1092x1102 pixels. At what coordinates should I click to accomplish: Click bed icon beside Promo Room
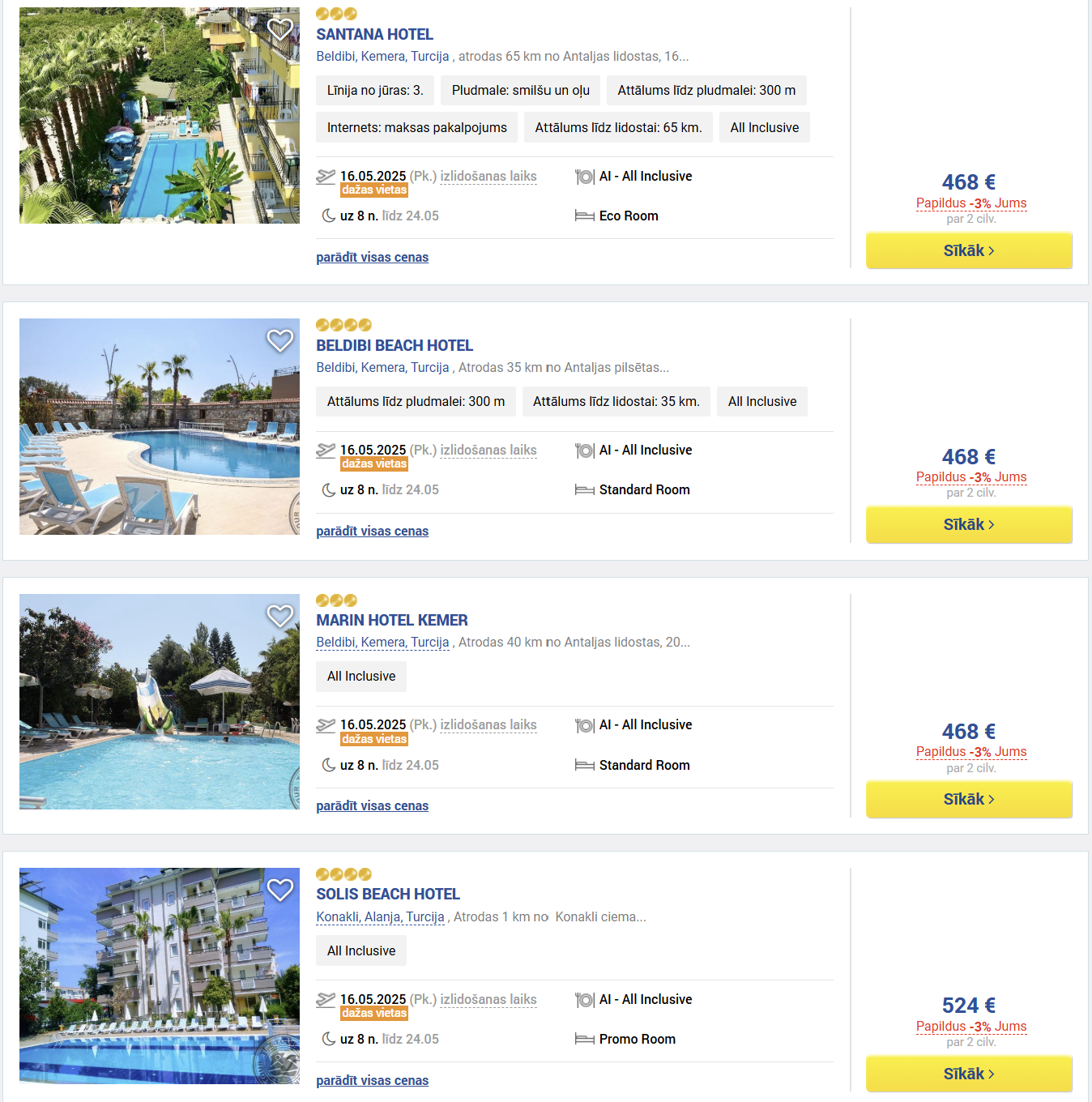pyautogui.click(x=585, y=1040)
